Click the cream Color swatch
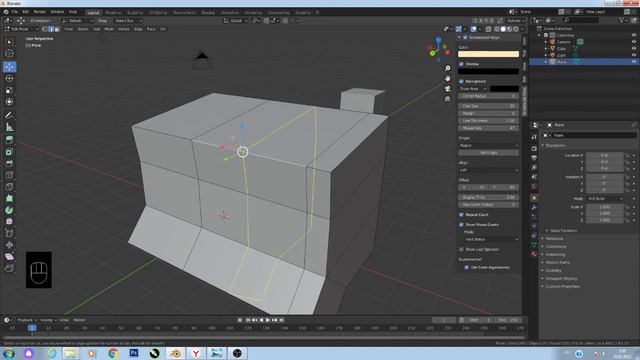The height and width of the screenshot is (360, 640). click(x=488, y=54)
